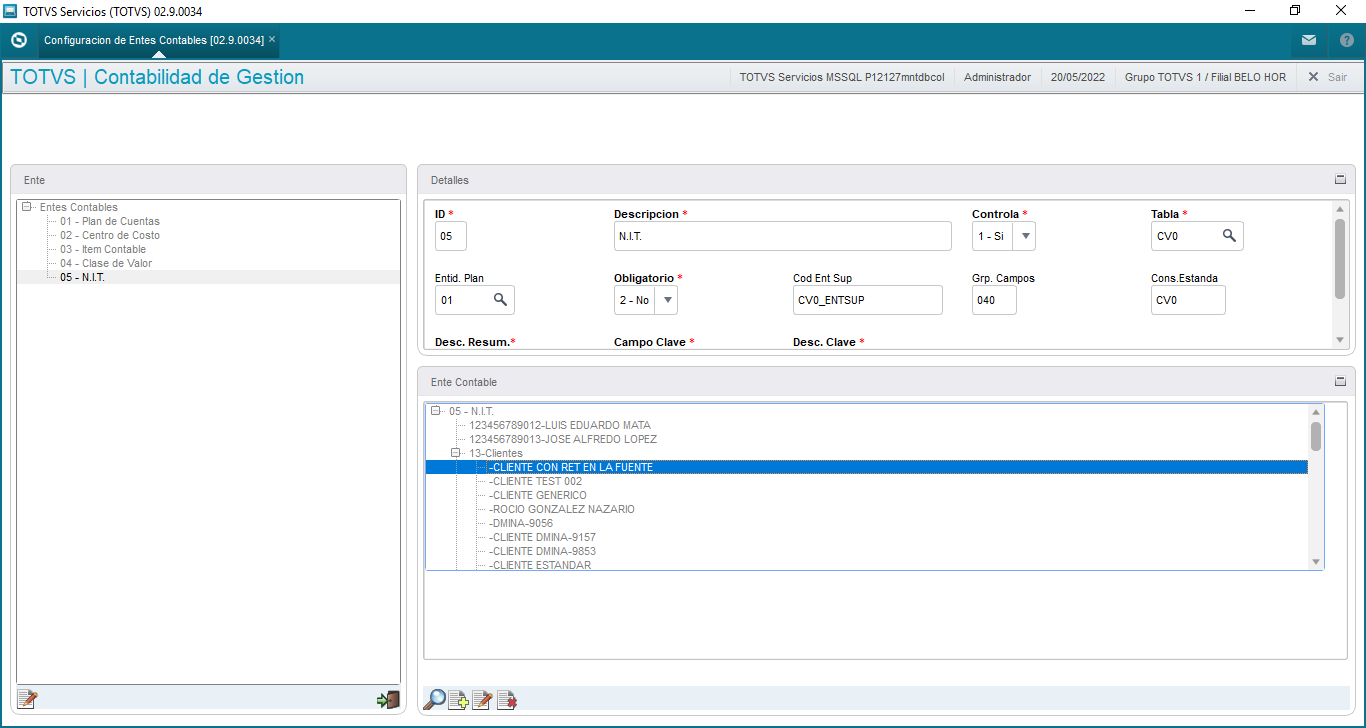
Task: Click the lookup magnifier in Entid. Plan field
Action: [500, 300]
